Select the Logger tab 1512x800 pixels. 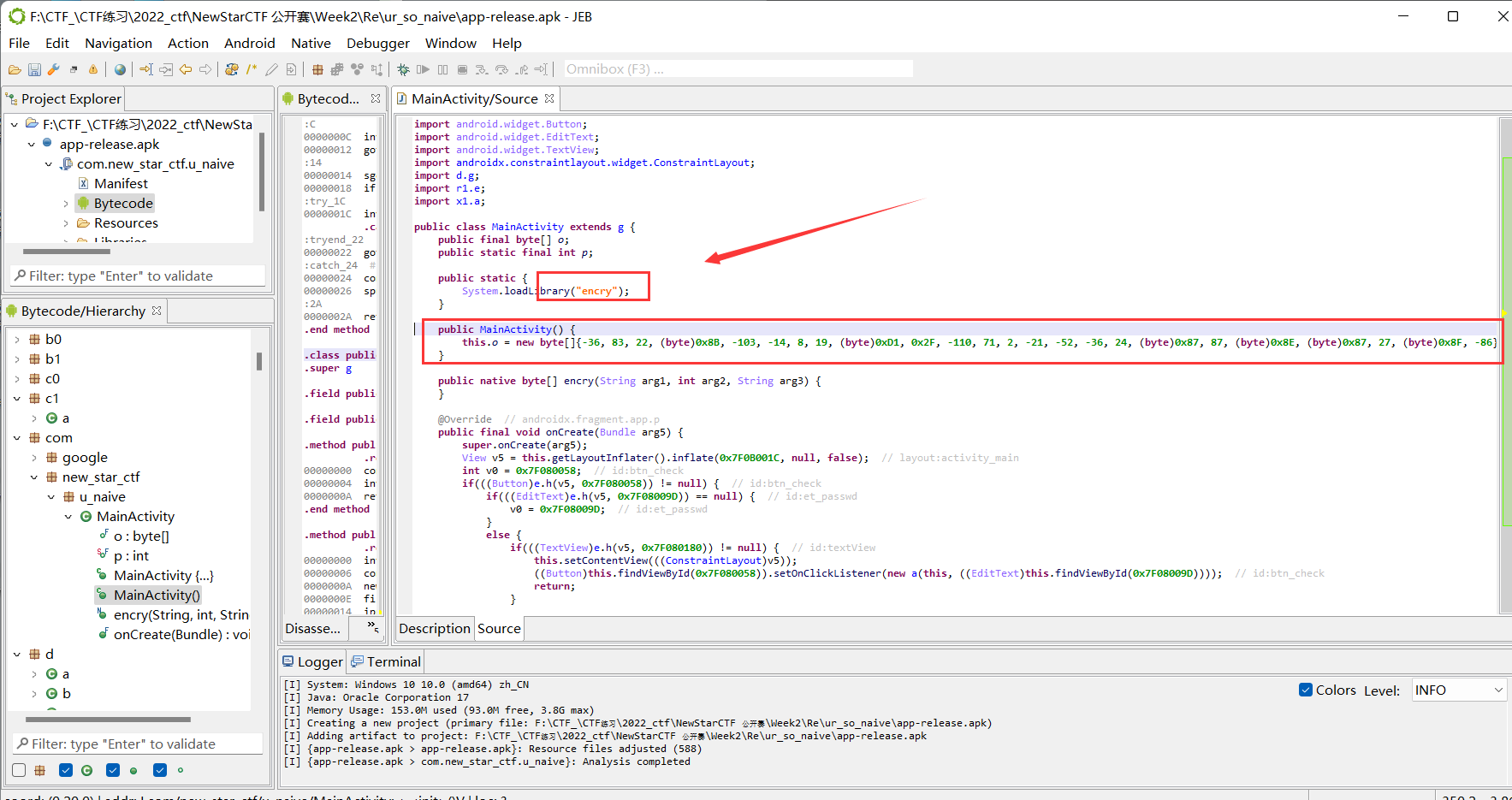pos(313,661)
